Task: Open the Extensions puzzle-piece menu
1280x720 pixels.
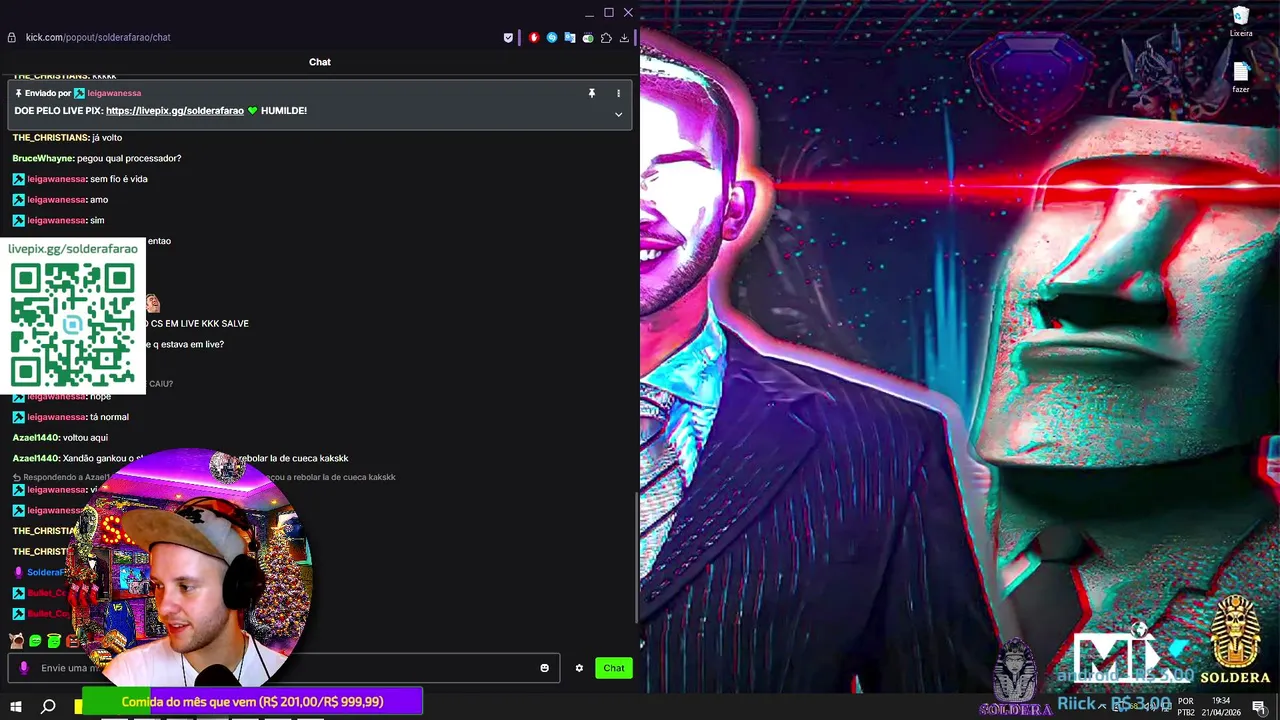Action: pyautogui.click(x=606, y=38)
